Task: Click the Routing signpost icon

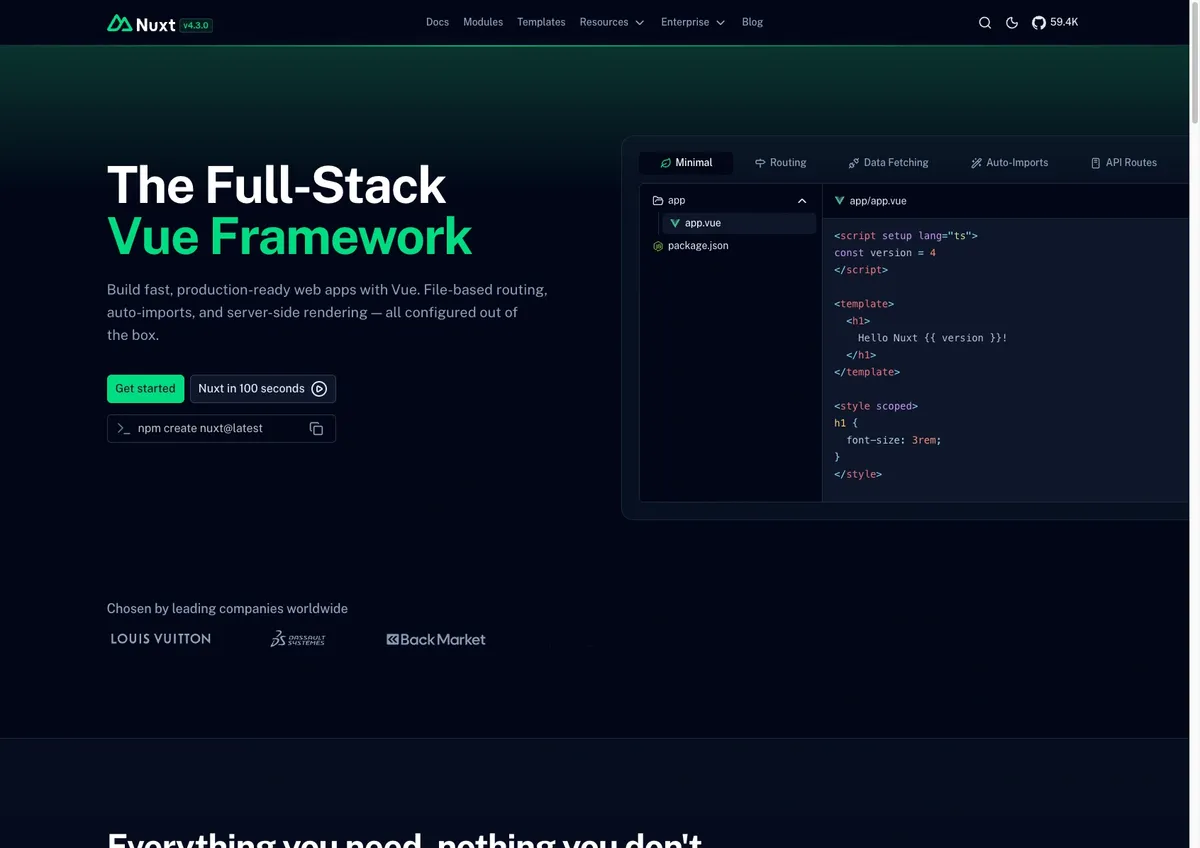Action: 760,163
